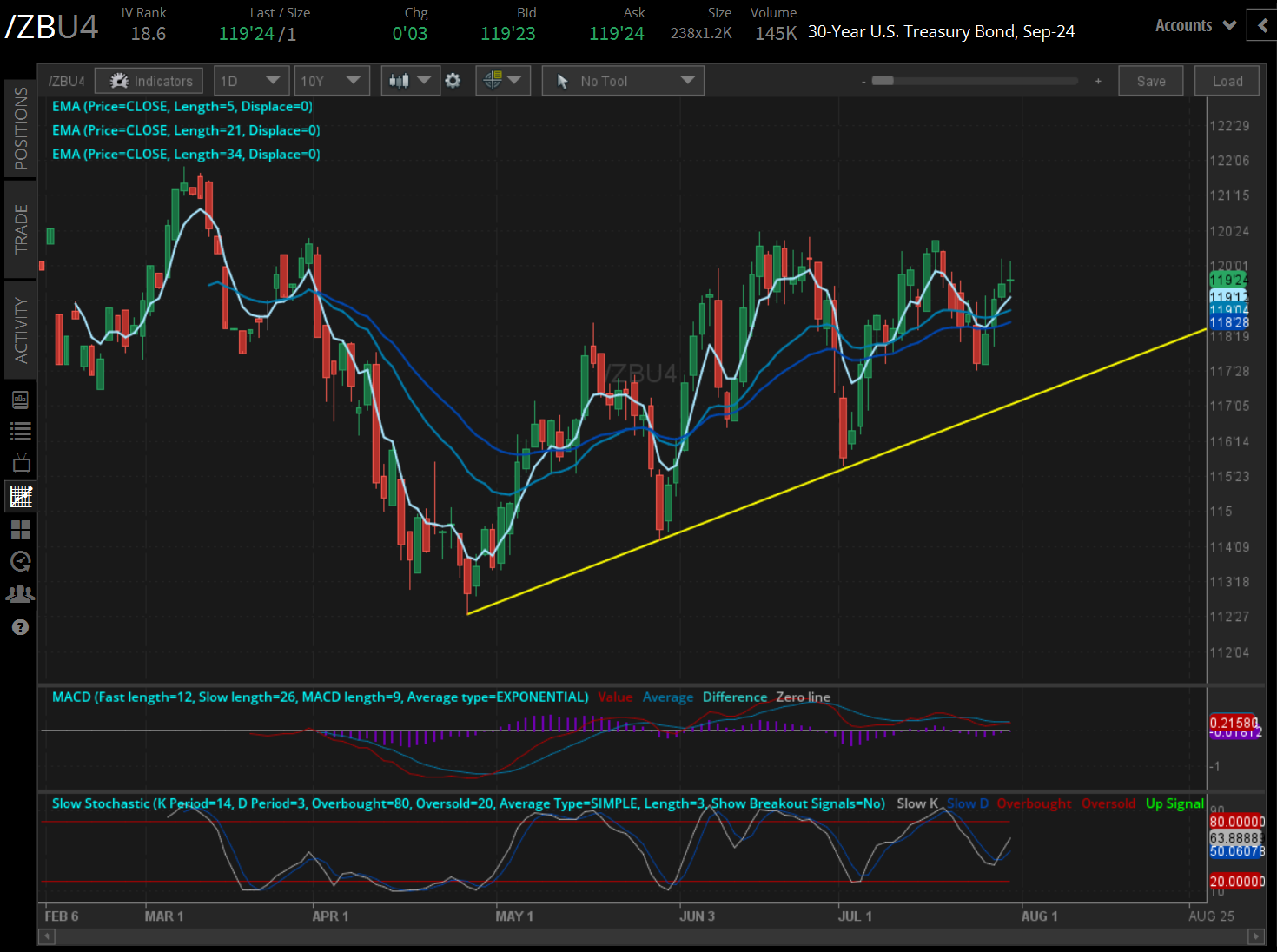Open the watchlist list icon in sidebar
This screenshot has height=952, width=1277.
(21, 431)
